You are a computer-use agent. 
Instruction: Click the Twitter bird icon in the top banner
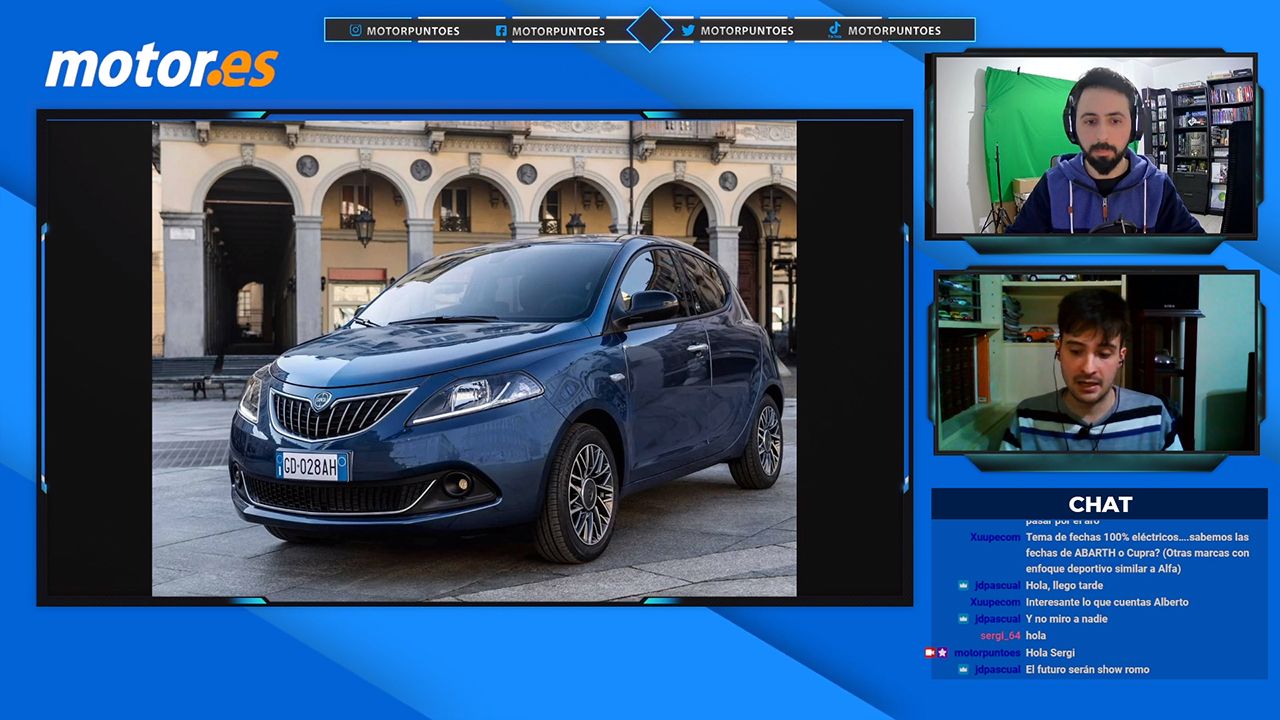(688, 30)
